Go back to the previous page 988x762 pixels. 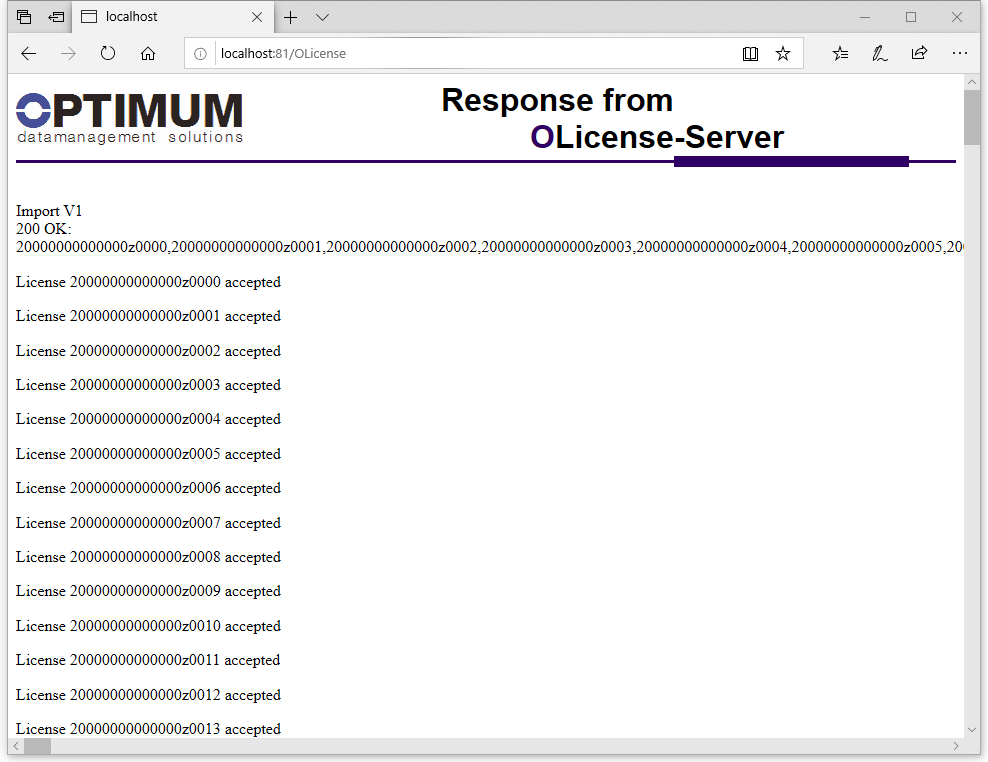[28, 54]
